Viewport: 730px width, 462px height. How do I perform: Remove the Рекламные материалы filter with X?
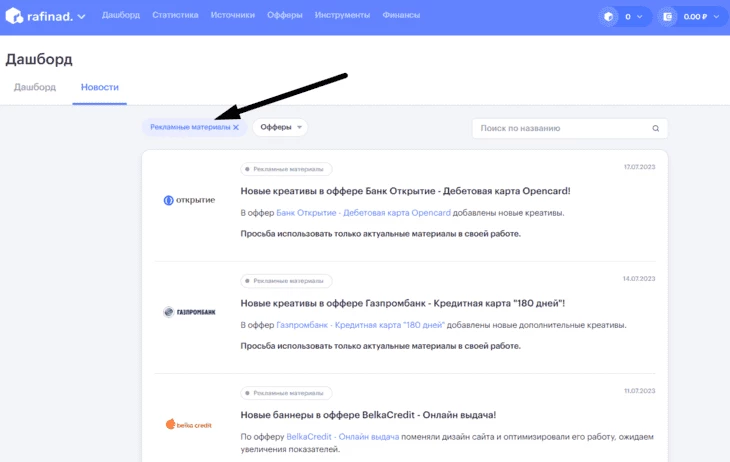tap(236, 127)
